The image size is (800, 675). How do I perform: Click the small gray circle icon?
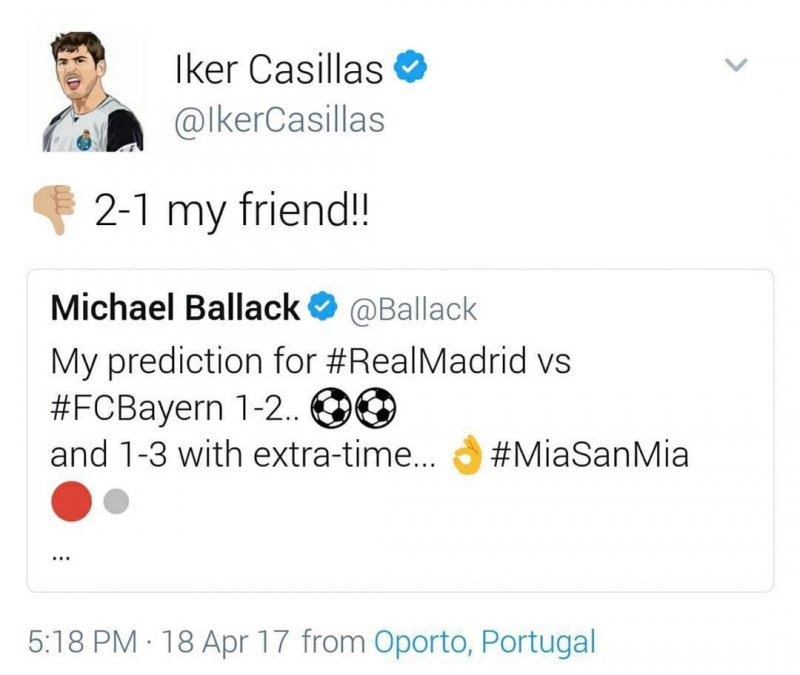pyautogui.click(x=116, y=502)
